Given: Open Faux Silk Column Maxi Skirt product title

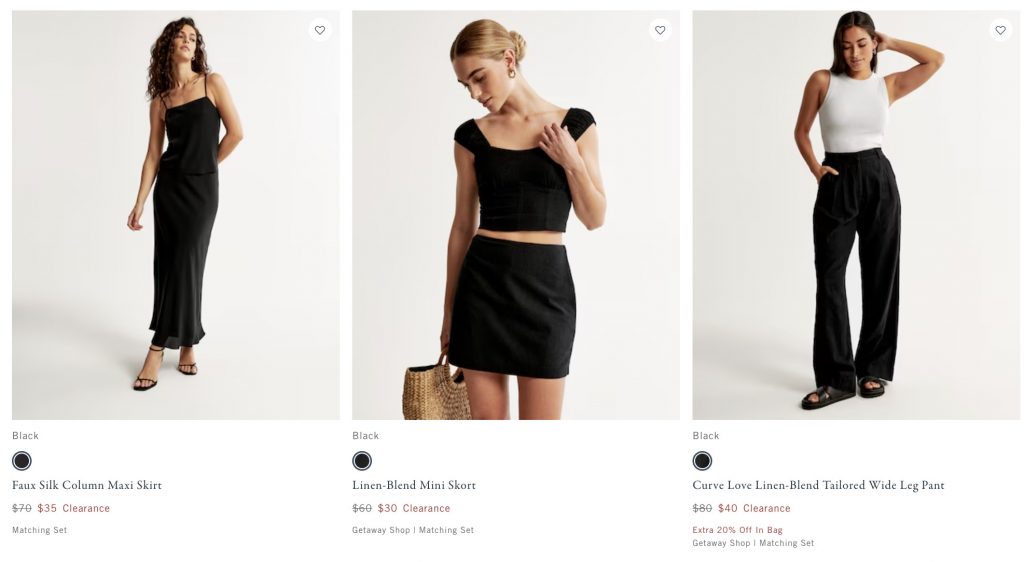Looking at the screenshot, I should (x=87, y=486).
